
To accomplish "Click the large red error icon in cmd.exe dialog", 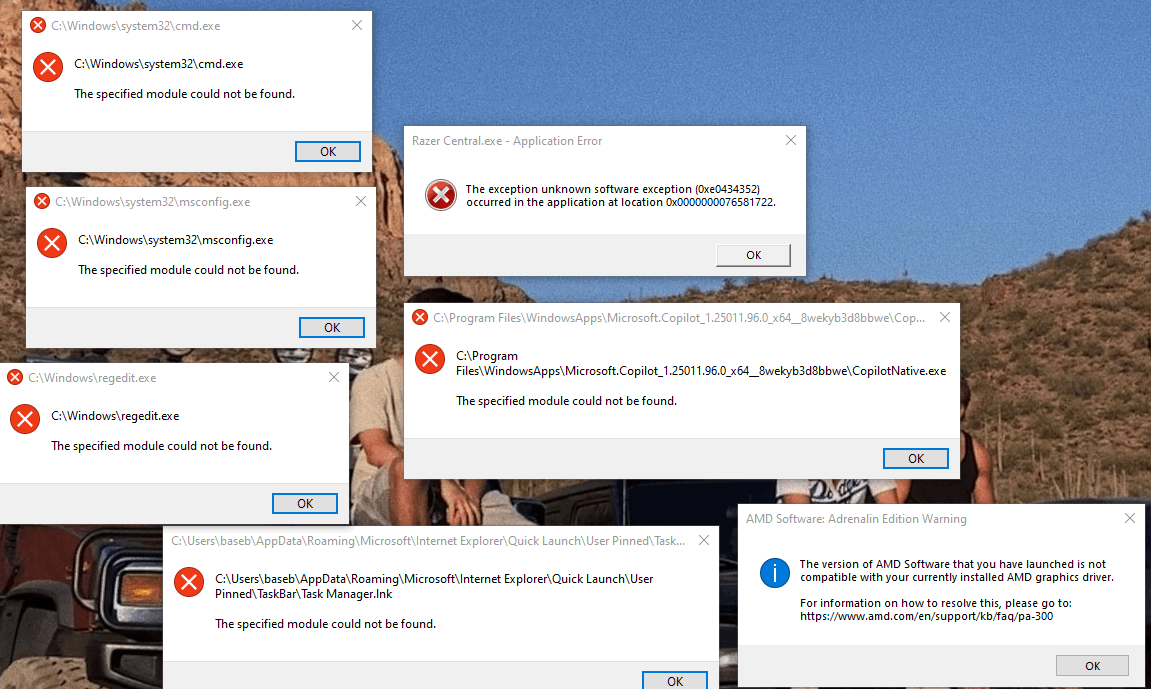I will click(x=48, y=68).
